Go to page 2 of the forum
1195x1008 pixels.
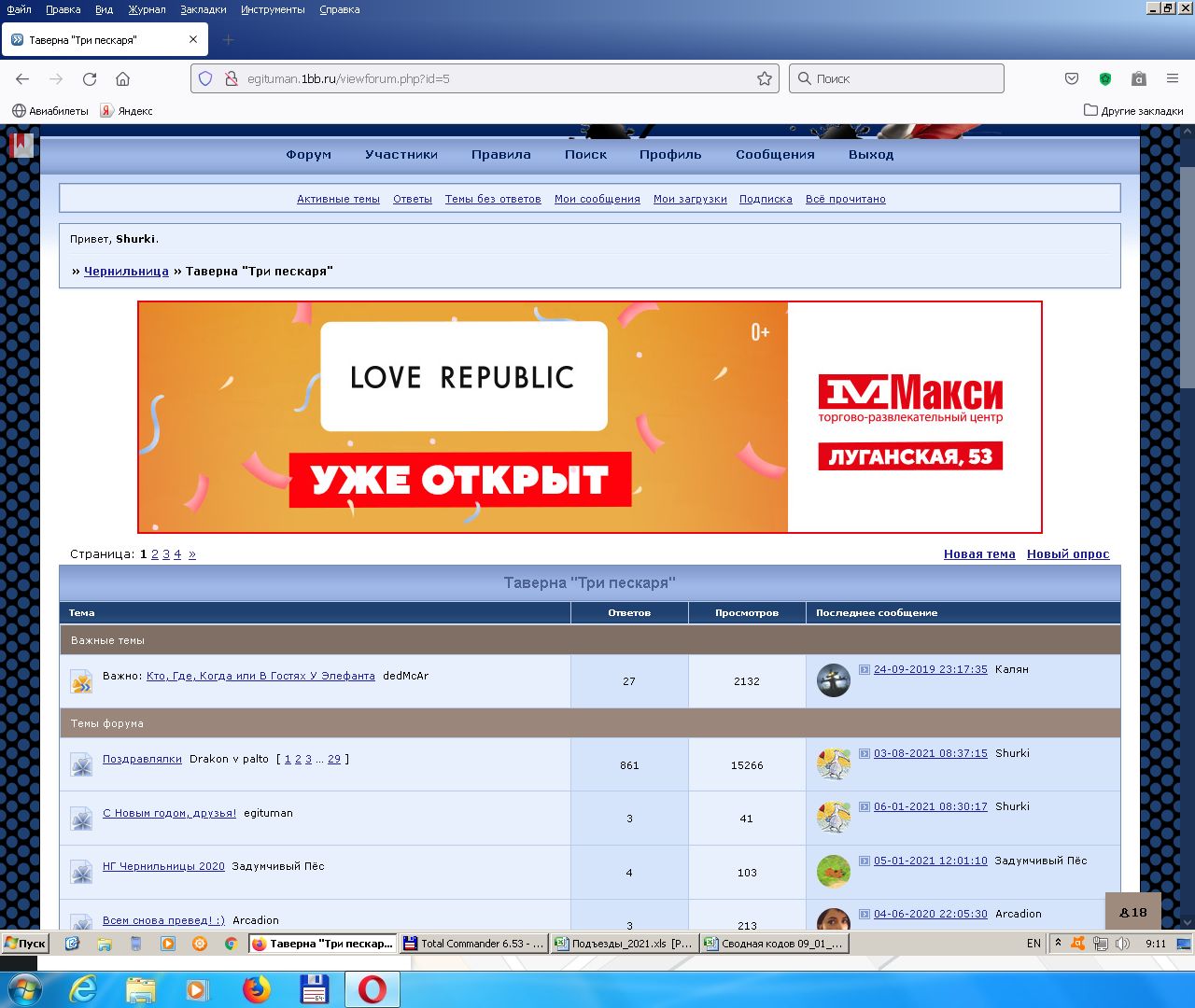pos(155,554)
